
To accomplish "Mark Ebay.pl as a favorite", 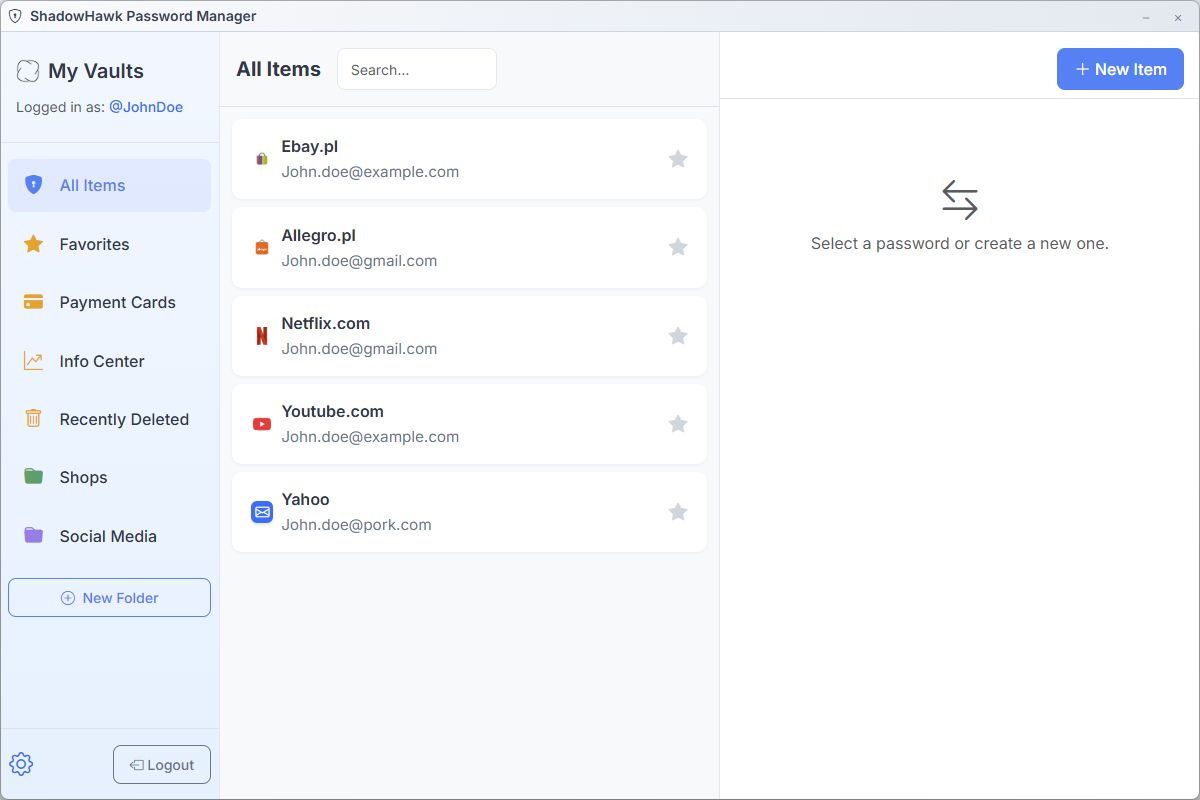I will click(678, 159).
